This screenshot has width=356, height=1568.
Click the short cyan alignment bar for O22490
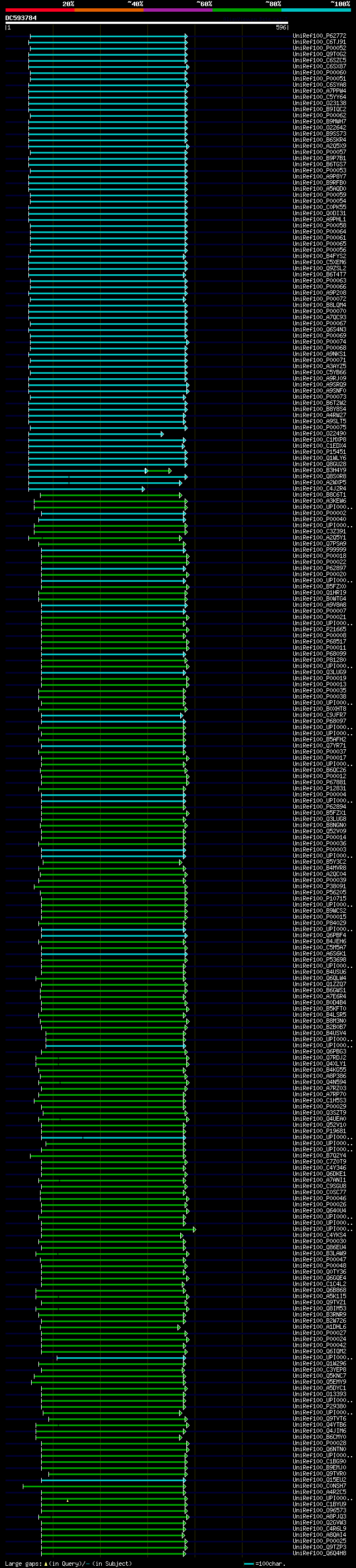click(96, 434)
